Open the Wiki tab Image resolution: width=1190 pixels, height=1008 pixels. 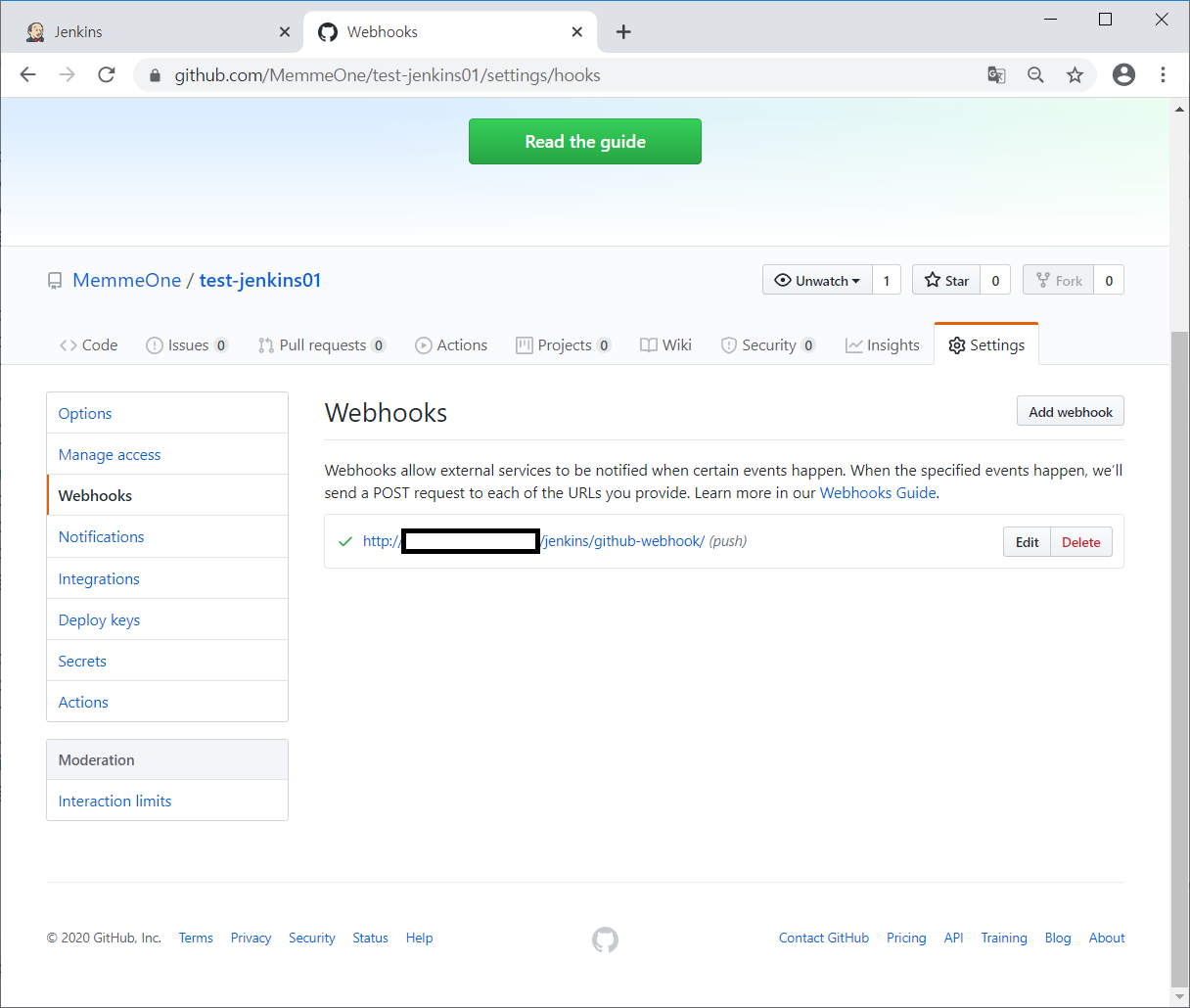665,345
